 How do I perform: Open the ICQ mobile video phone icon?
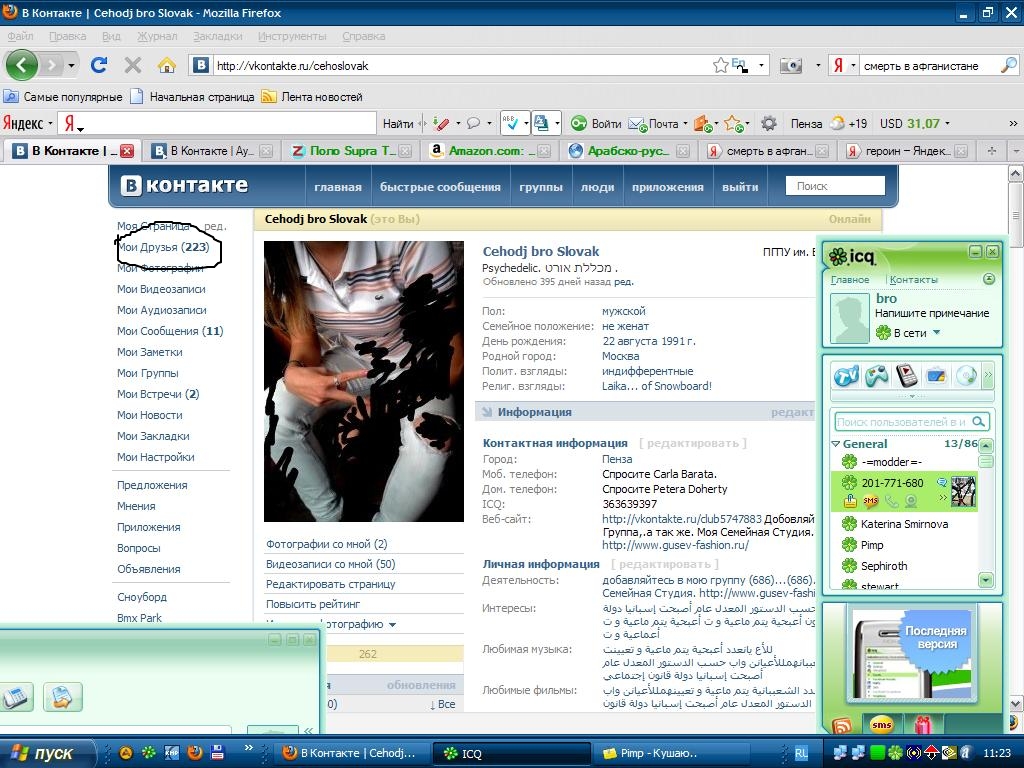(906, 376)
